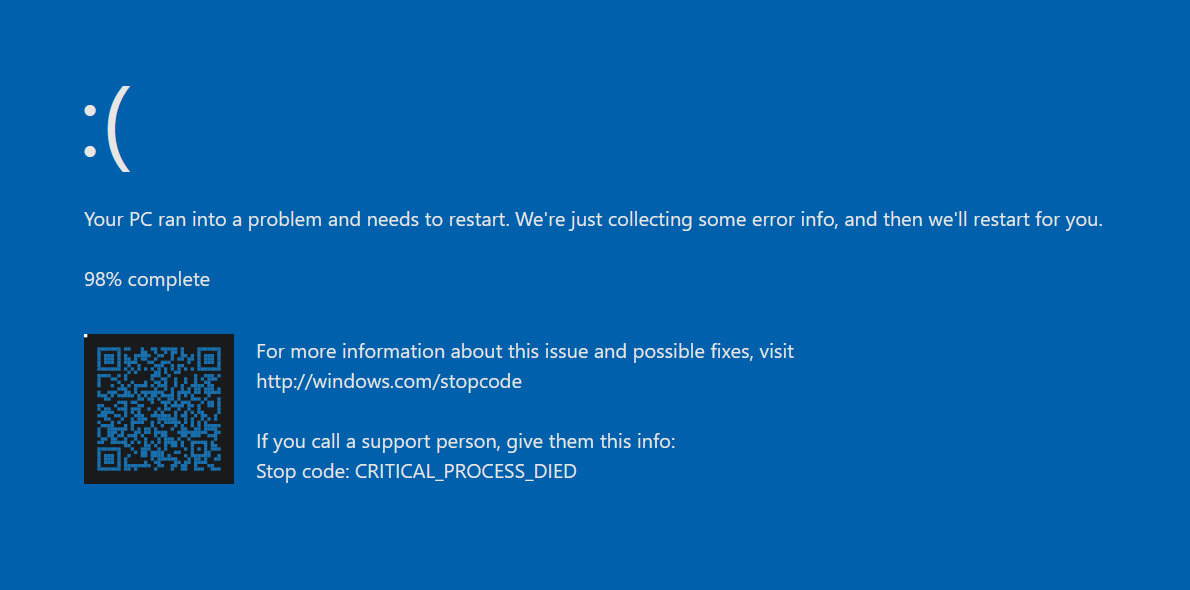
Task: Click the "For more information" line
Action: click(x=525, y=351)
